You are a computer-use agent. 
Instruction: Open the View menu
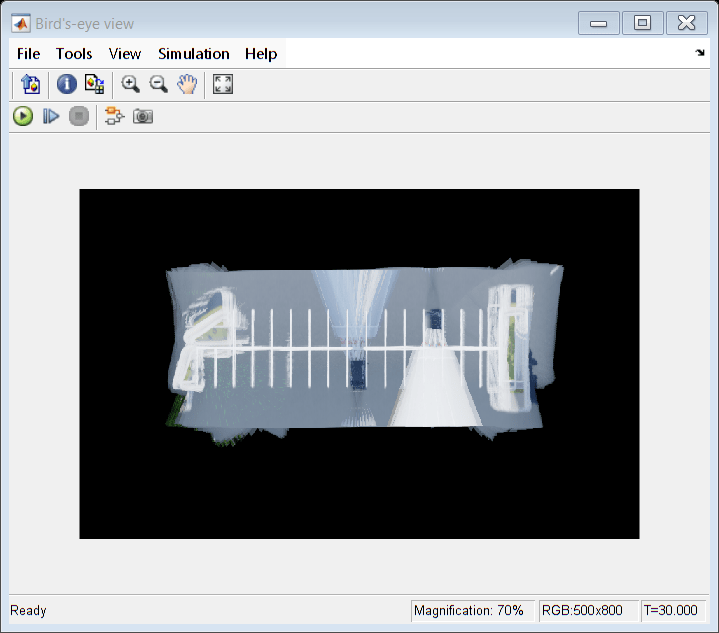coord(125,54)
